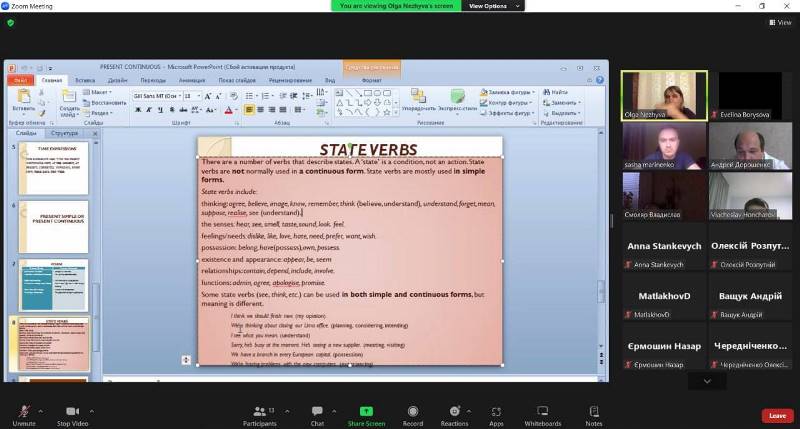Open the Макет layout dropdown

97,92
